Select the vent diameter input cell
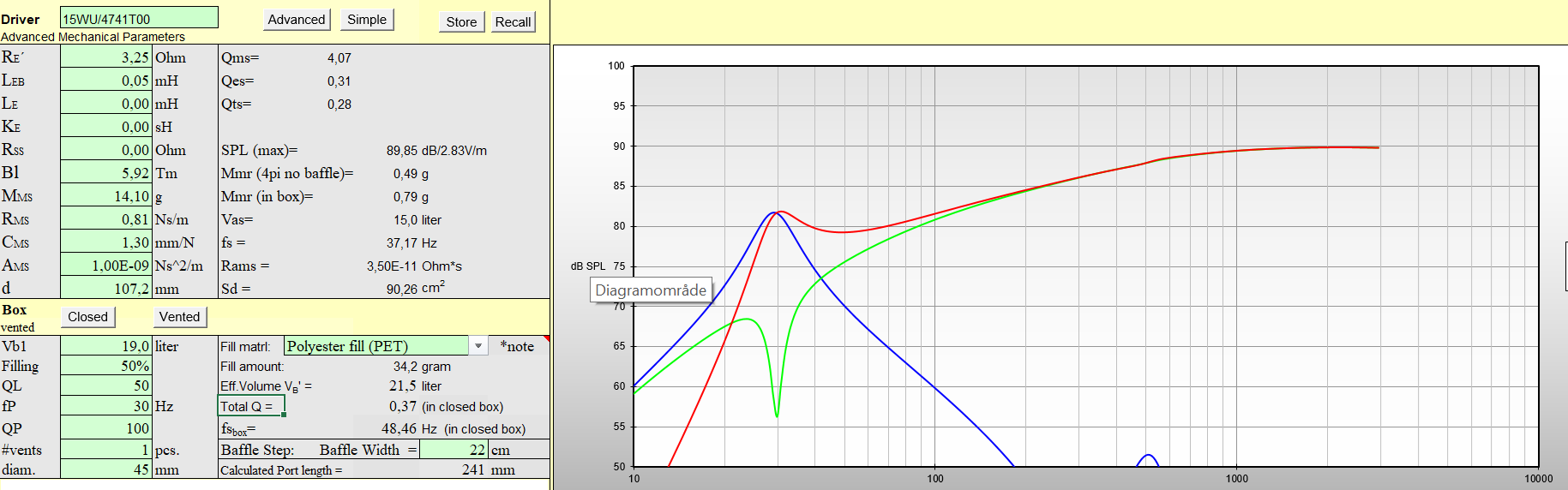The width and height of the screenshot is (1568, 490). (x=106, y=469)
